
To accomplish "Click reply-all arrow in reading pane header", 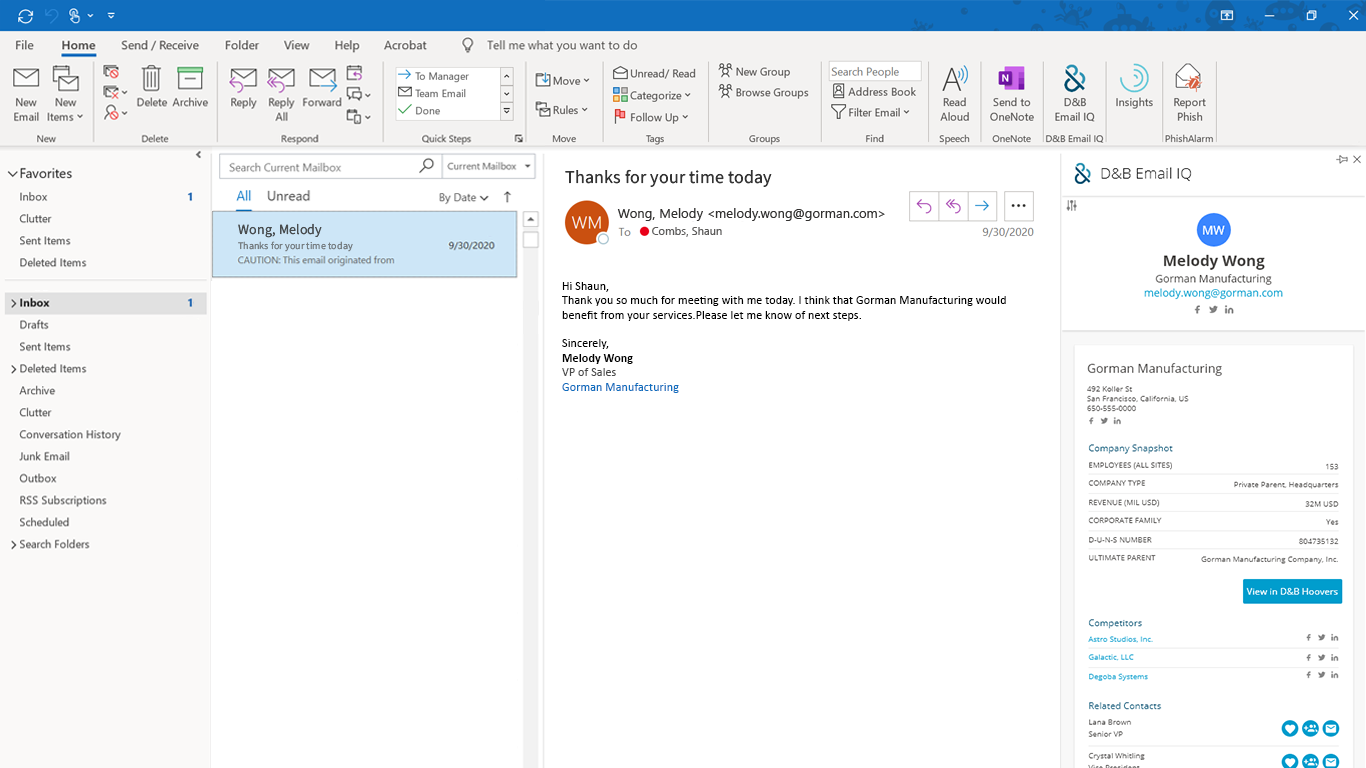I will pyautogui.click(x=953, y=206).
